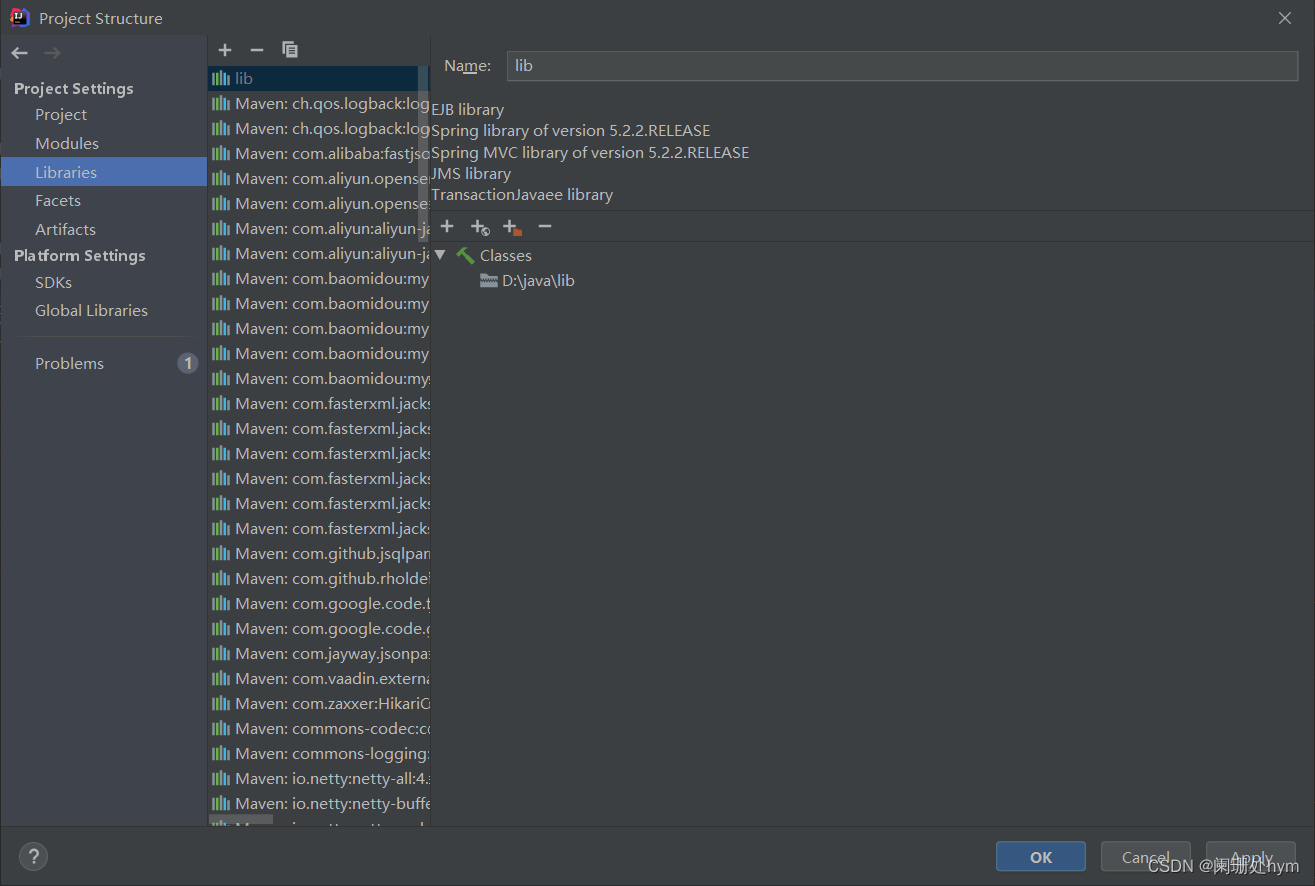Select Maven: com.github.rholde library
This screenshot has width=1315, height=886.
pos(319,579)
